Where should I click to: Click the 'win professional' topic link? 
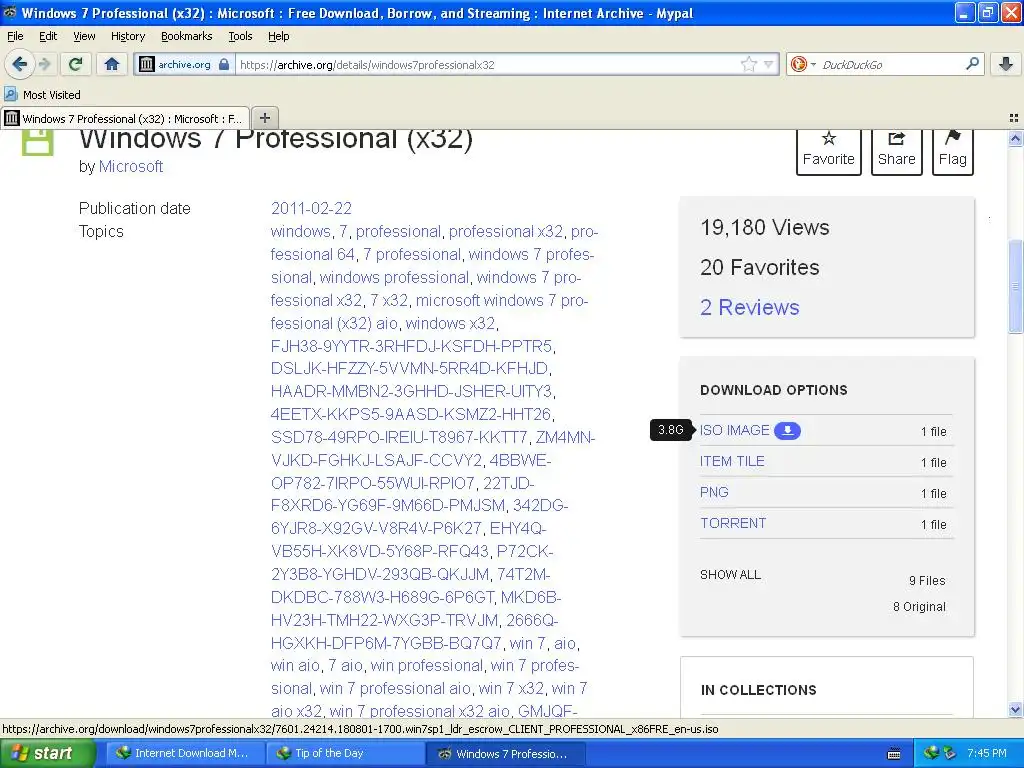(426, 665)
